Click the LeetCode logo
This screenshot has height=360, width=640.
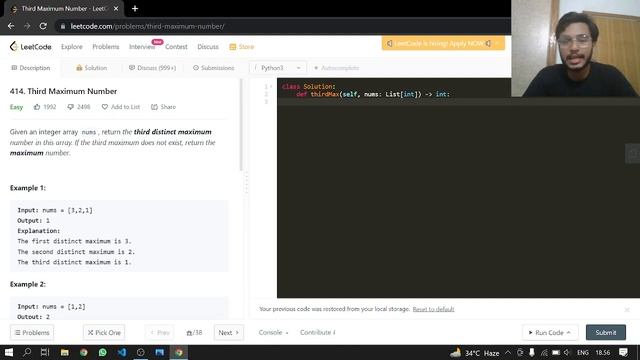point(31,47)
